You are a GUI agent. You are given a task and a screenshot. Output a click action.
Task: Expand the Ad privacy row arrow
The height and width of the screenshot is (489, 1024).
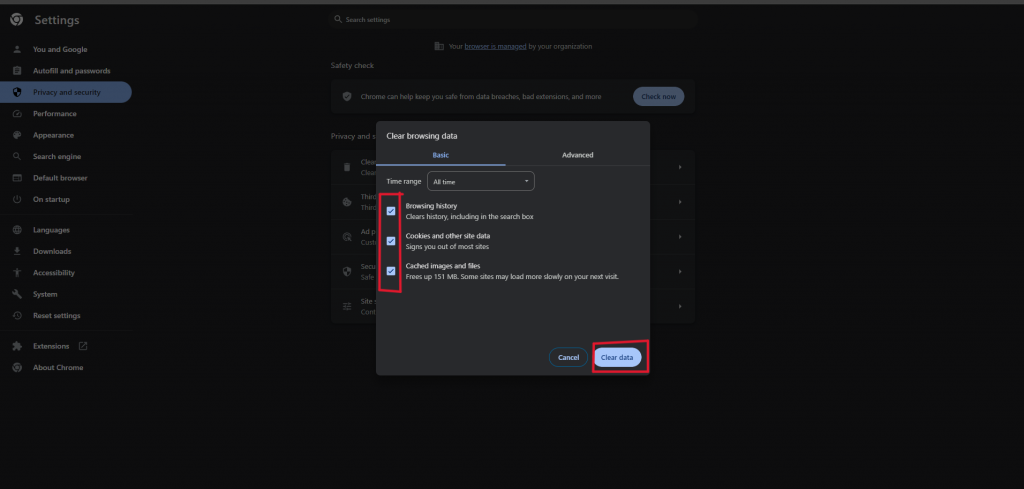tap(680, 236)
